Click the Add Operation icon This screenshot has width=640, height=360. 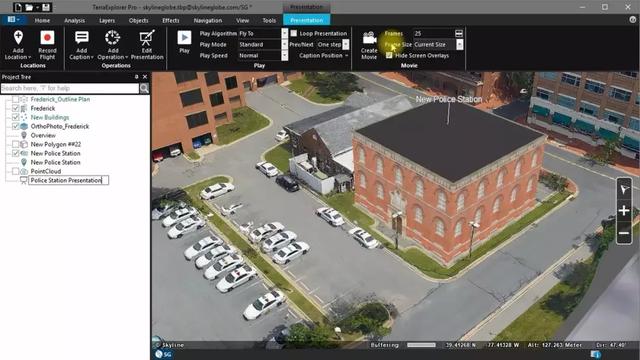click(x=112, y=38)
